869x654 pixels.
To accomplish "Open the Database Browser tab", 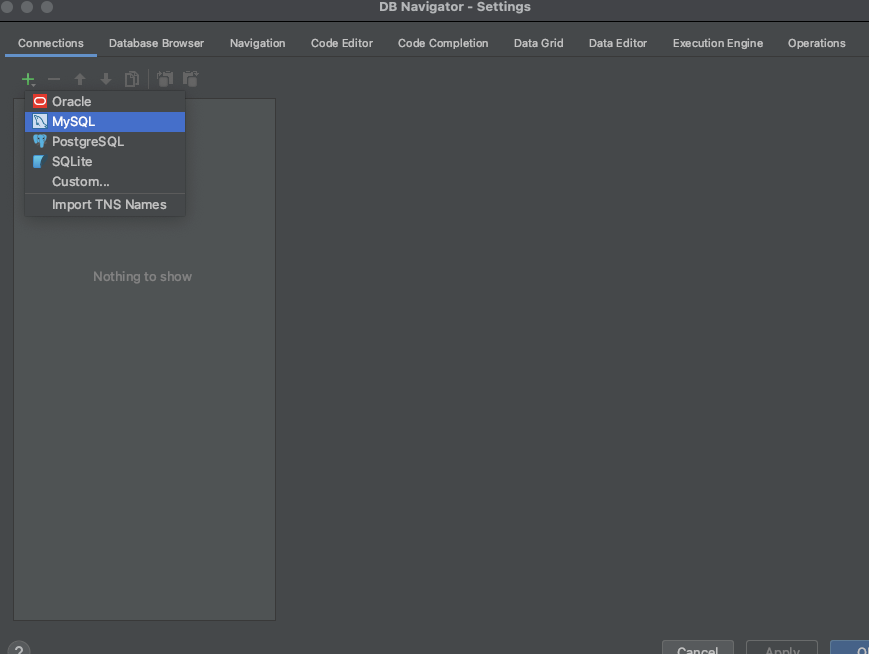I will click(x=156, y=43).
